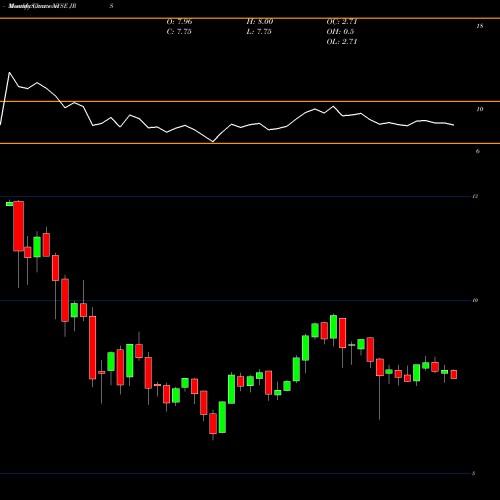Image resolution: width=500 pixels, height=500 pixels.
Task: Click the close value 'C: 7.75'
Action: 179,32
